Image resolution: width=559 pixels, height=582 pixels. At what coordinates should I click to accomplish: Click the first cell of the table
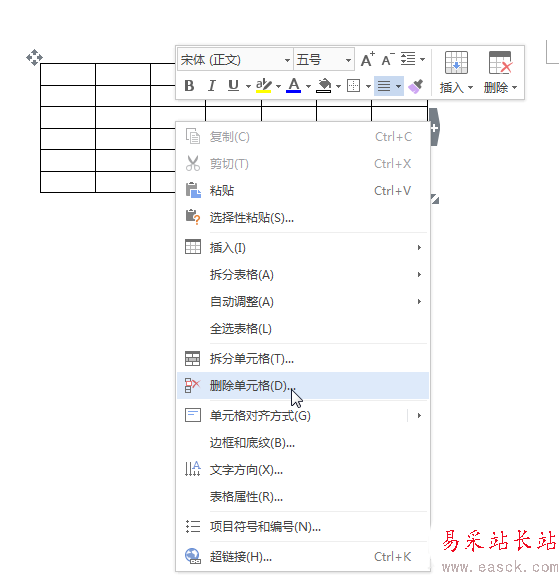(68, 75)
